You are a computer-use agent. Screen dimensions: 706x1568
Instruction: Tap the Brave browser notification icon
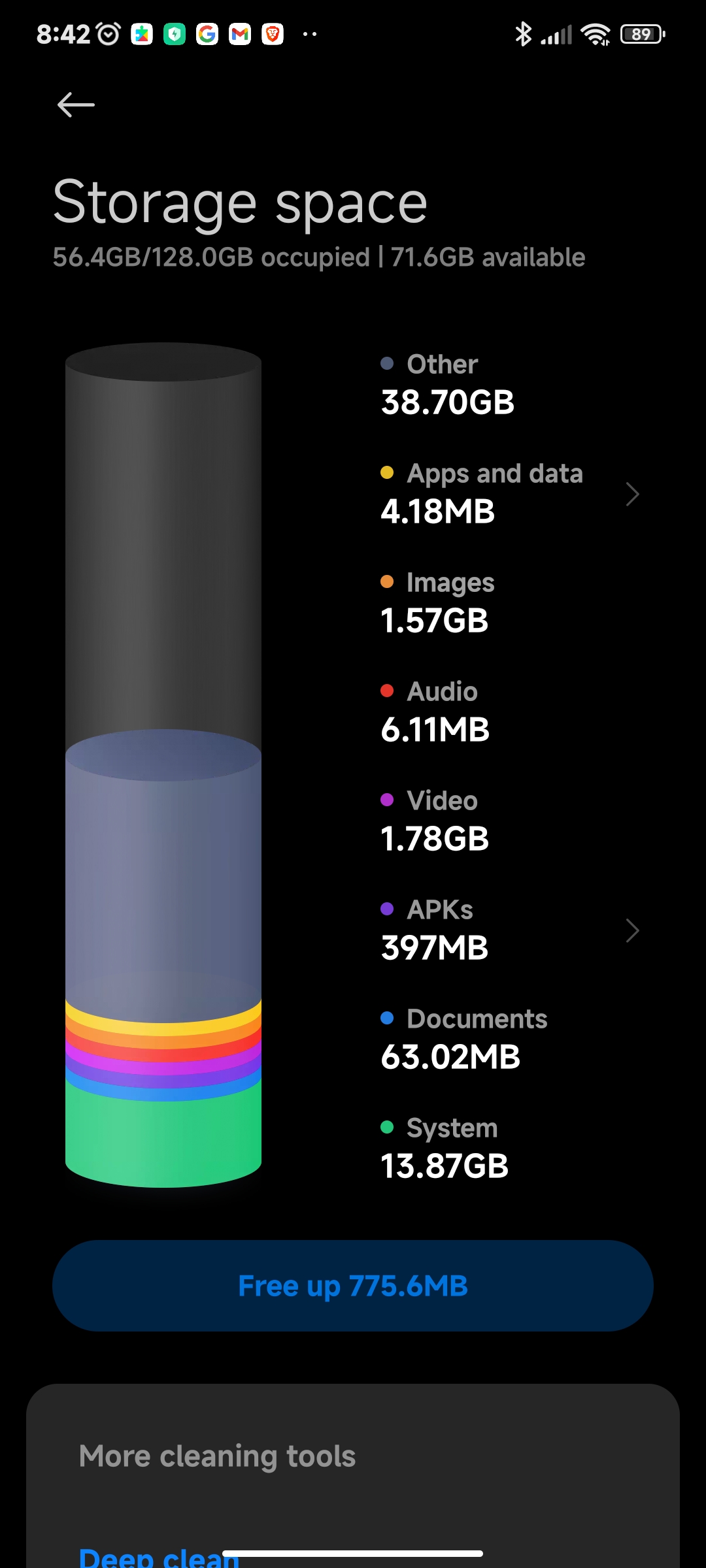[x=273, y=34]
